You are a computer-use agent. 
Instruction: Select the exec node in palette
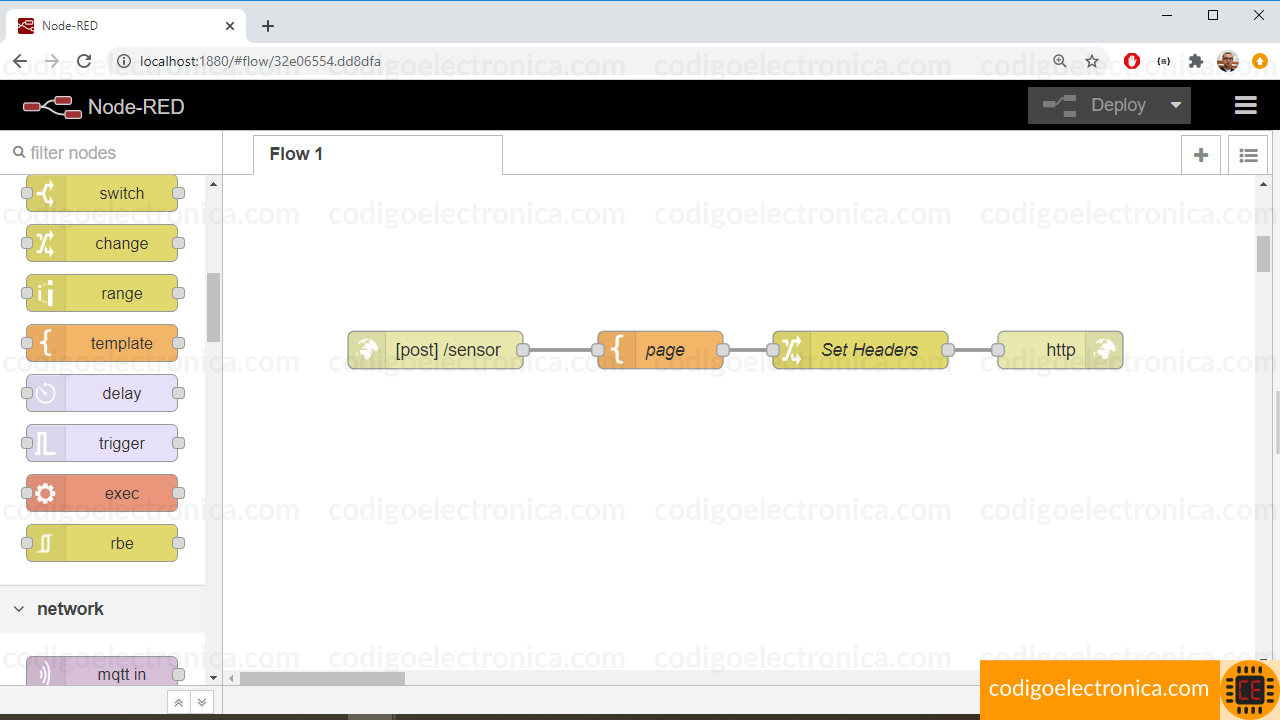pyautogui.click(x=102, y=493)
